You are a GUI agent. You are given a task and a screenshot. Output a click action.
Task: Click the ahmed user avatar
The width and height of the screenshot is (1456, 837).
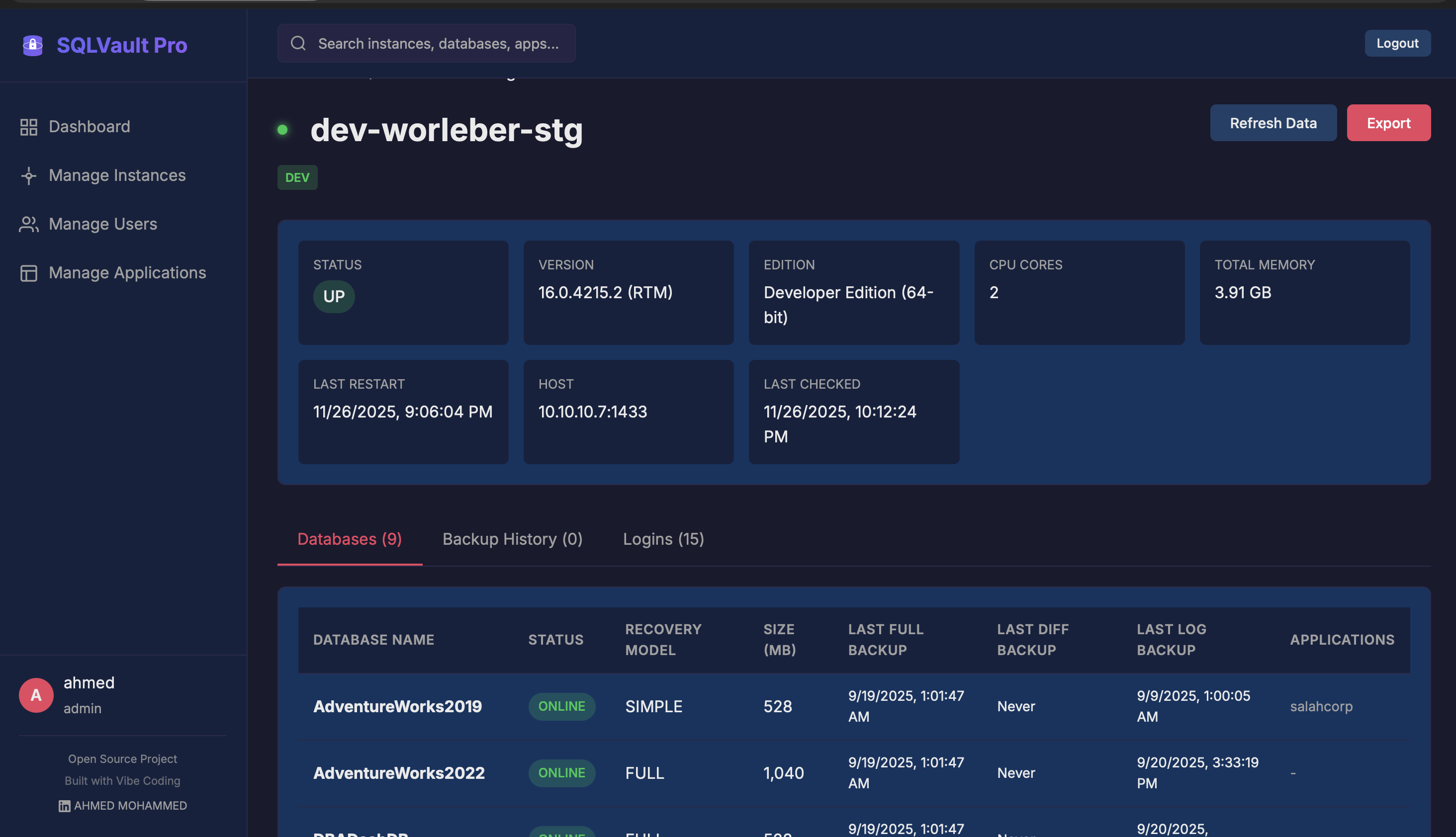(36, 695)
